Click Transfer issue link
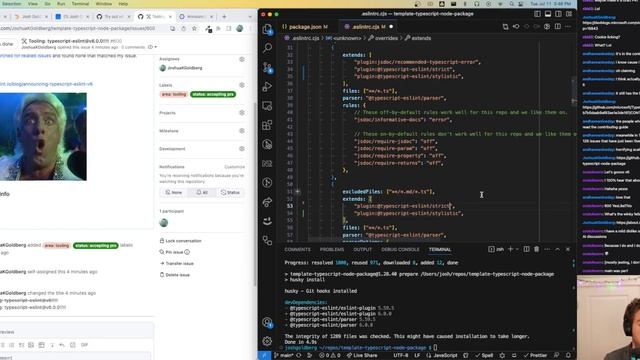The height and width of the screenshot is (360, 640). click(x=176, y=264)
